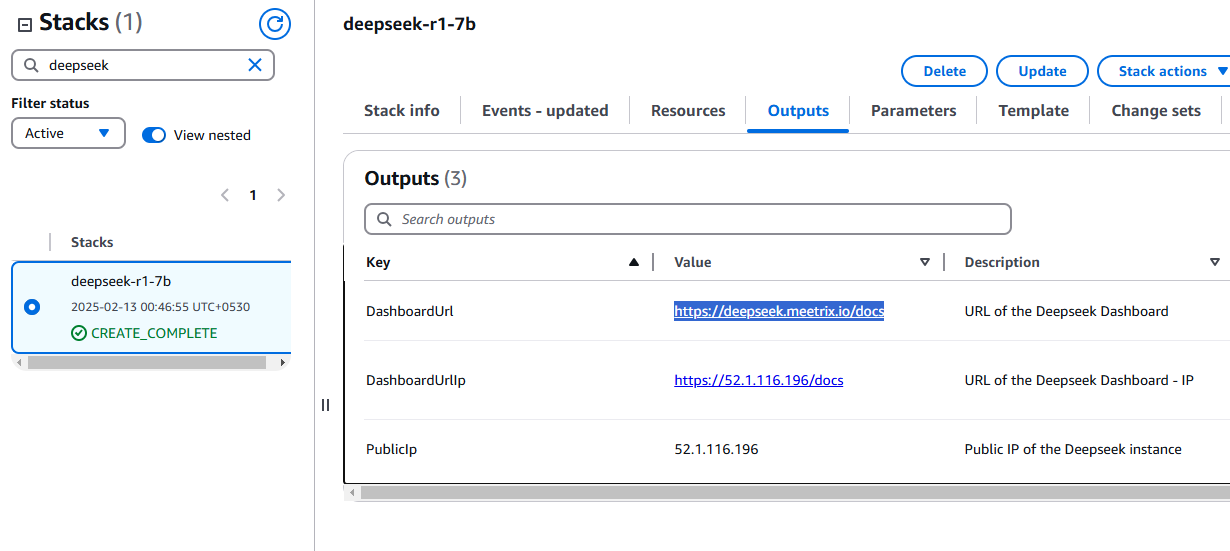This screenshot has height=551, width=1230.
Task: Click the magnifier icon in stacks search
Action: [31, 65]
